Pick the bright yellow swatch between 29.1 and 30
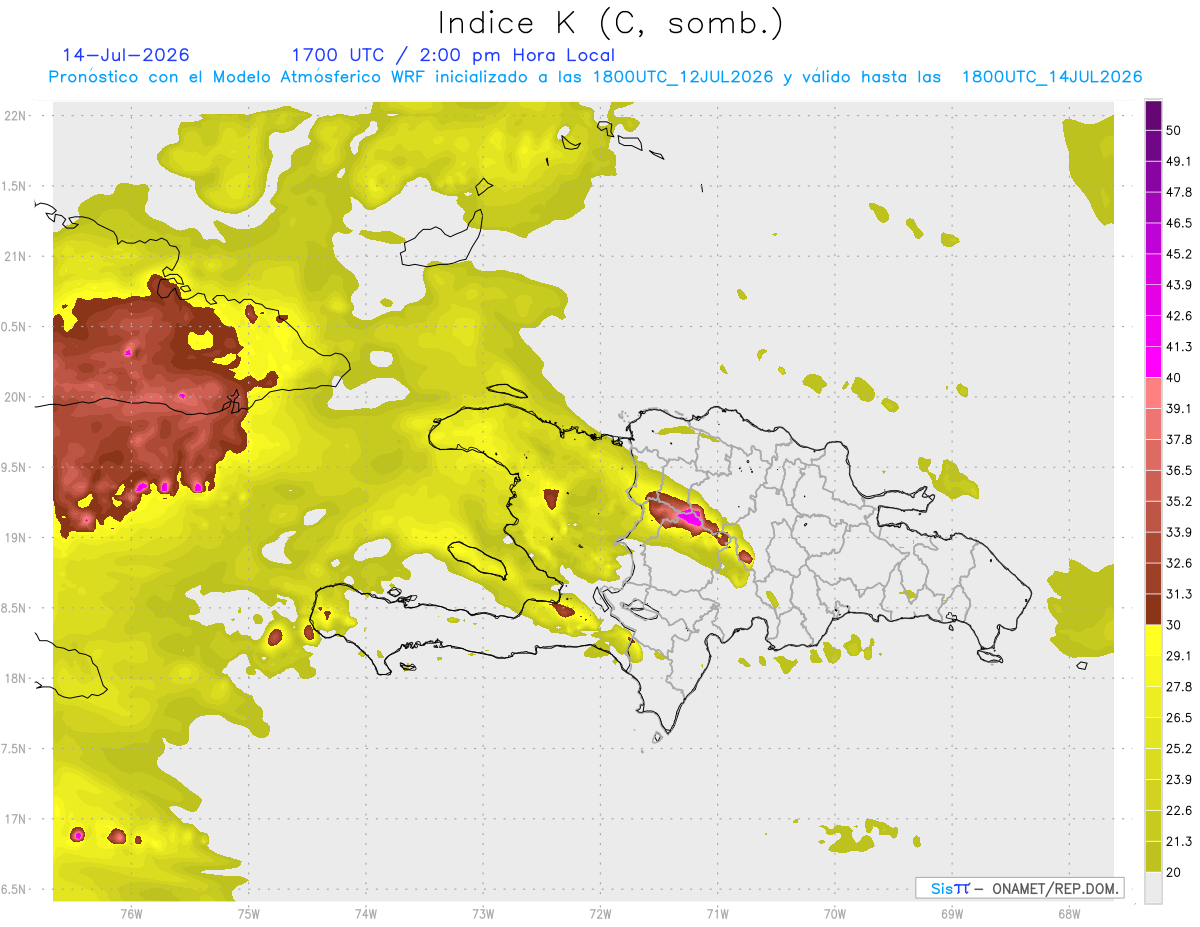The width and height of the screenshot is (1200, 927). tap(1153, 640)
